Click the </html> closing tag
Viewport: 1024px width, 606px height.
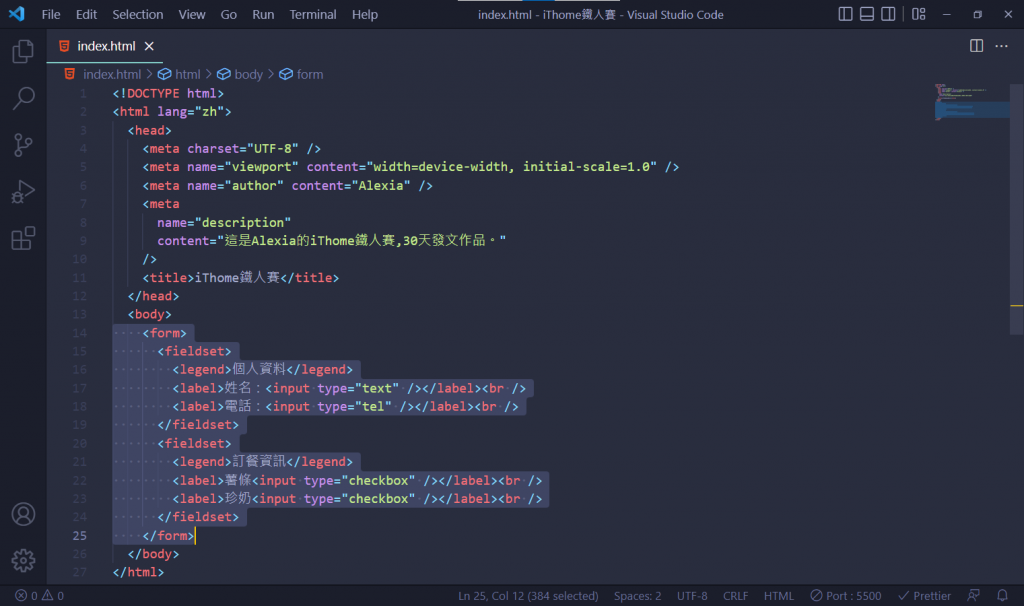click(138, 572)
